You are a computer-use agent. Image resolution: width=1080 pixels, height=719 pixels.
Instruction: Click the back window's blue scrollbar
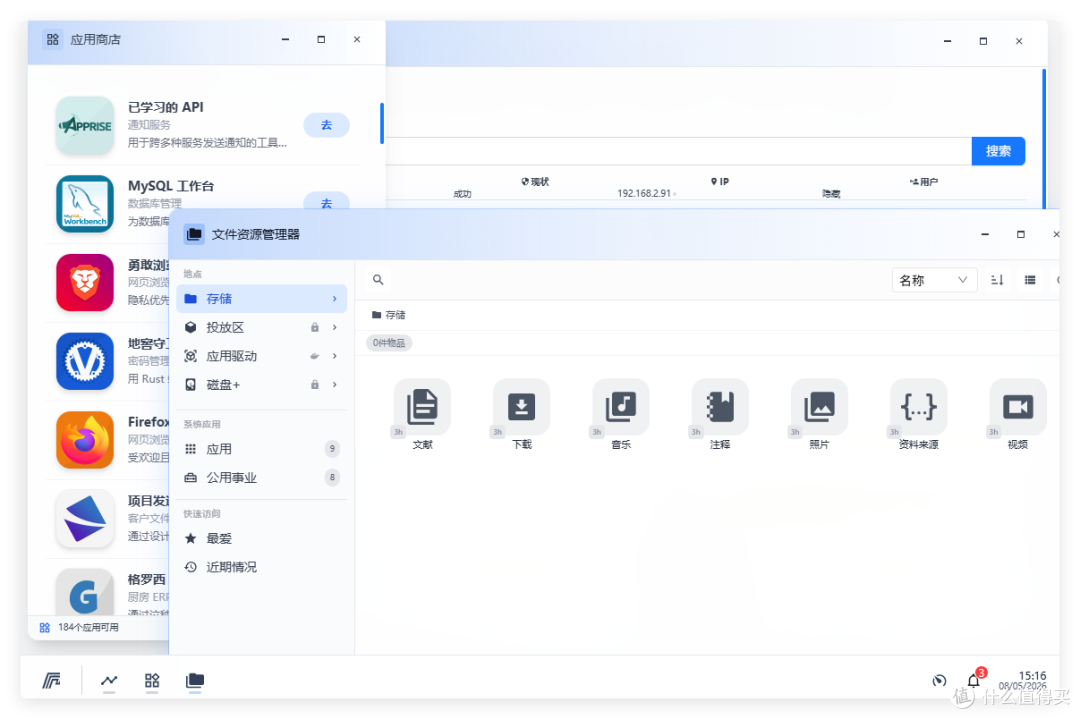(x=1044, y=138)
